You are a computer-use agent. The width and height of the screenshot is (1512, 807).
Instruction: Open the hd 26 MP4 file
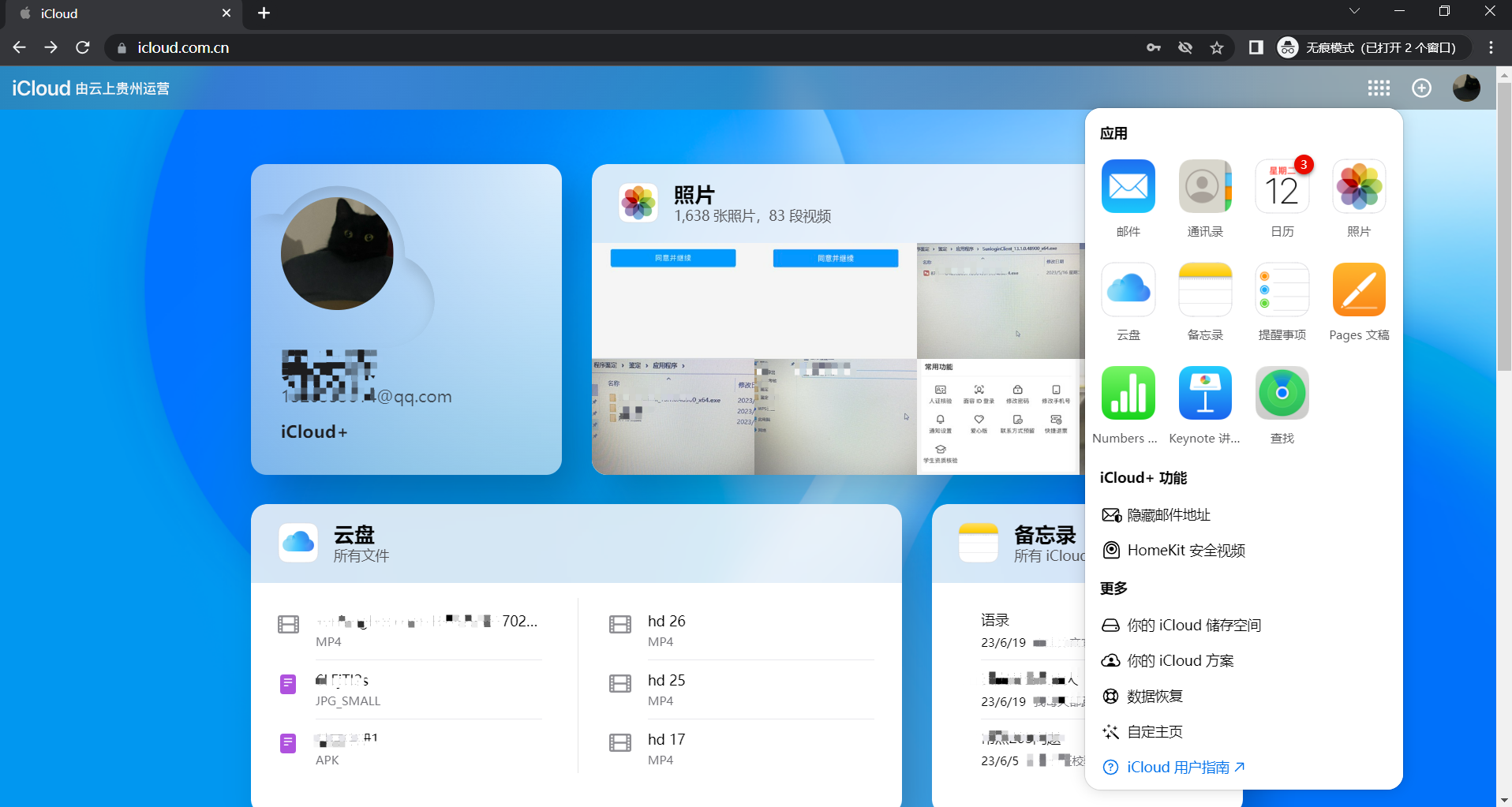click(742, 630)
